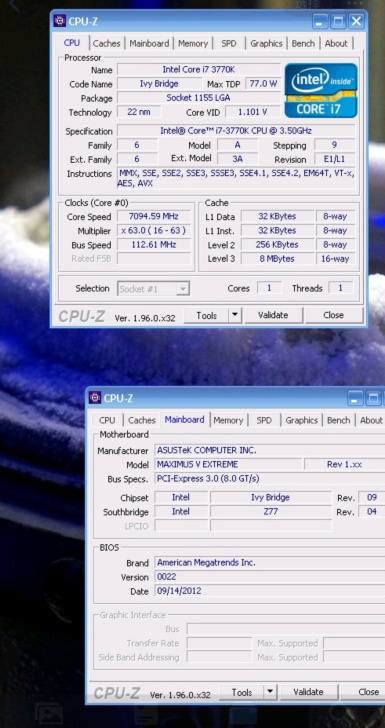Click the Chipset Ivy Bridge field
The width and height of the screenshot is (385, 728).
[271, 498]
